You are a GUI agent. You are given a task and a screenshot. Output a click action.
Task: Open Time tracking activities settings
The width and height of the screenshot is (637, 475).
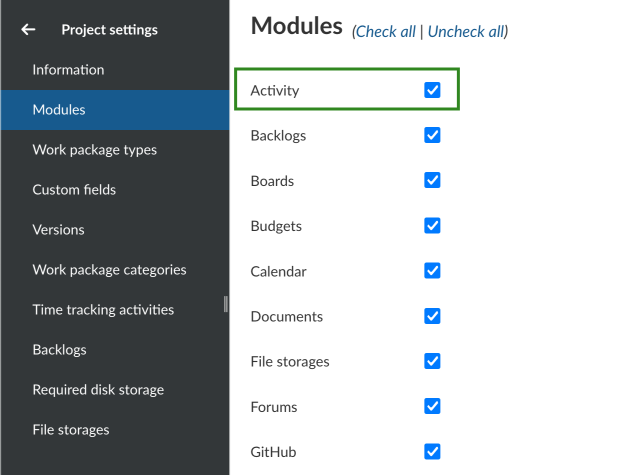click(x=103, y=310)
